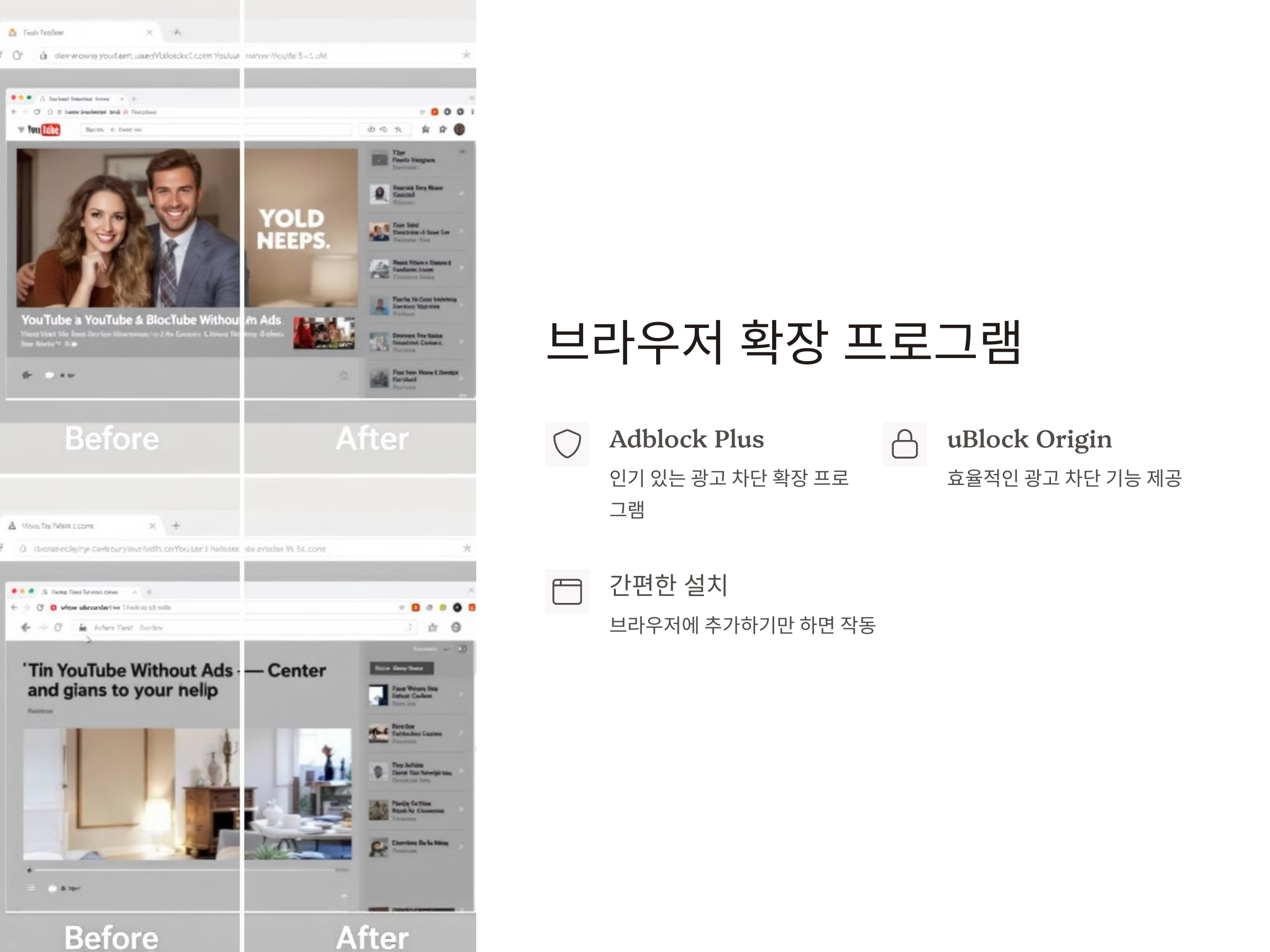
Task: Click the lock icon beside uBlock Origin
Action: coord(904,444)
